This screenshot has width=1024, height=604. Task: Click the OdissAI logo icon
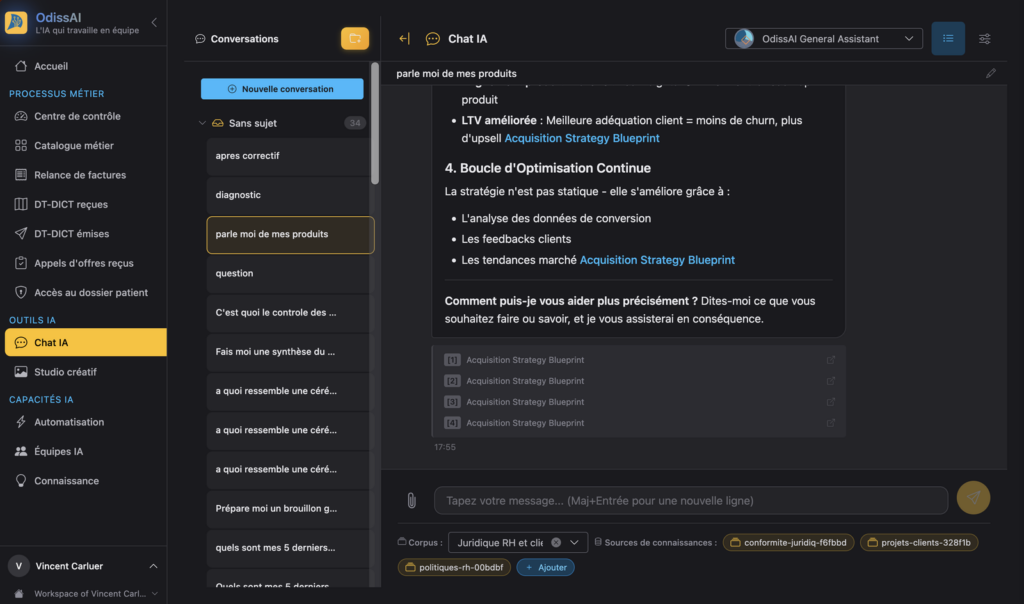coord(16,22)
